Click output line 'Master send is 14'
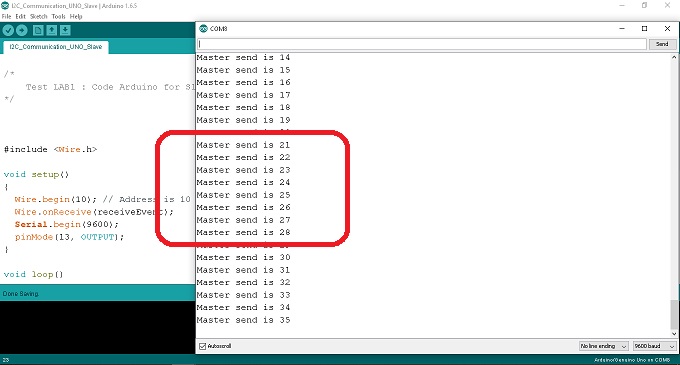Viewport: 680px width, 365px height. pyautogui.click(x=243, y=57)
